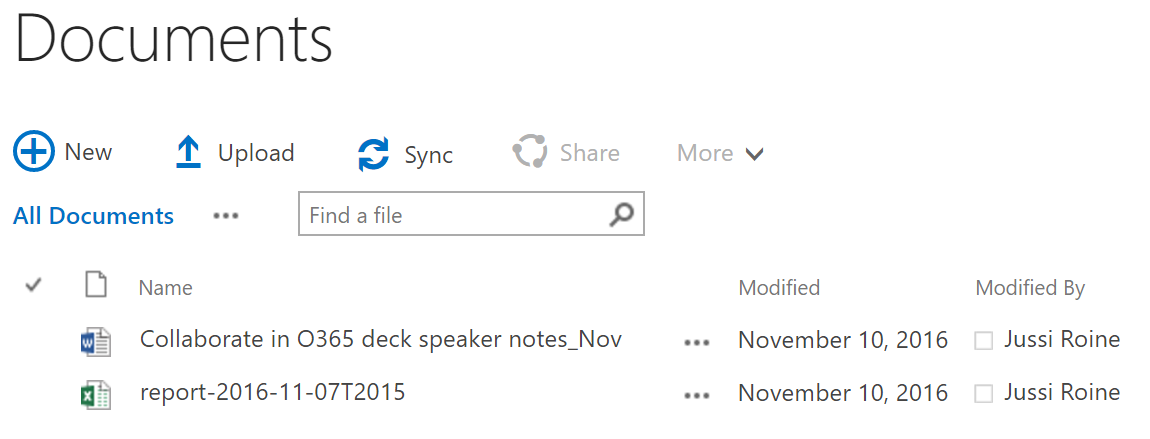
Task: Click the greyed Share icon
Action: tap(530, 152)
